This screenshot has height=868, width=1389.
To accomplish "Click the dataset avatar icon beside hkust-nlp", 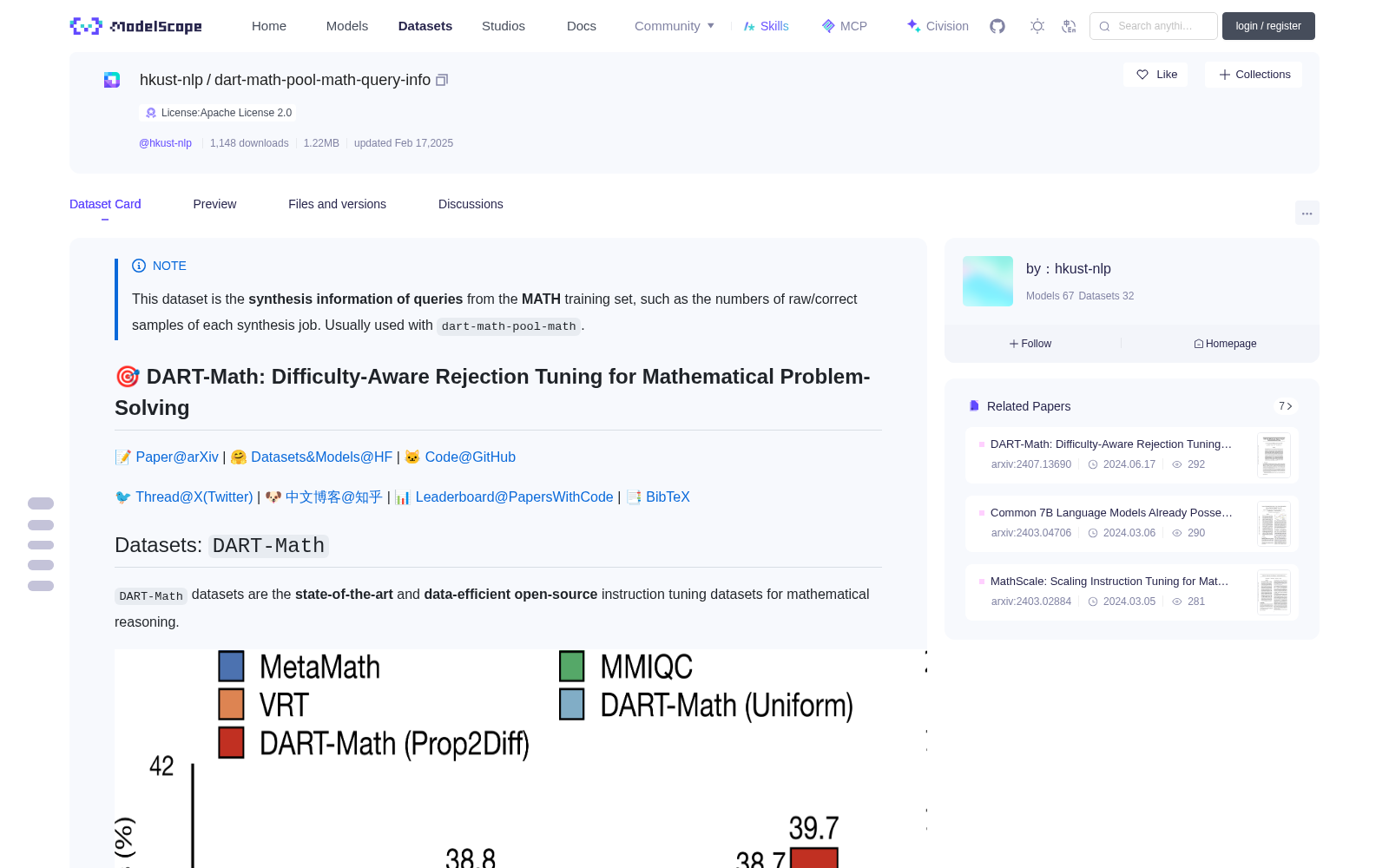I will tap(112, 80).
